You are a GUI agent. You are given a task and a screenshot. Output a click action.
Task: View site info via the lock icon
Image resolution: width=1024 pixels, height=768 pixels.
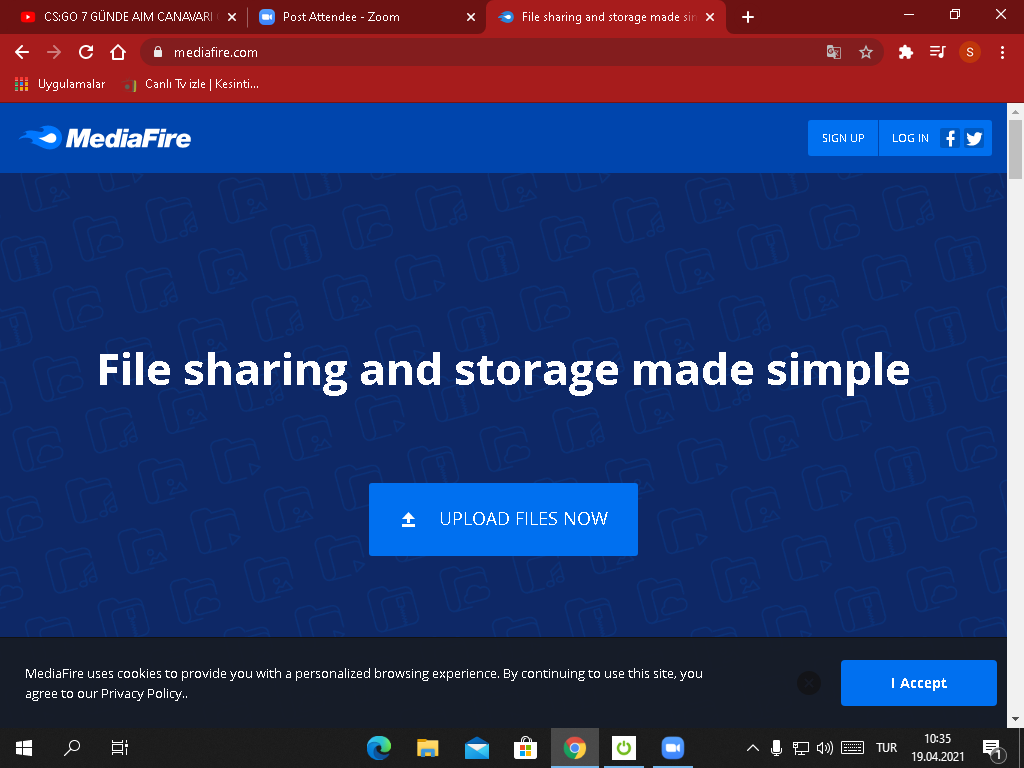click(x=157, y=52)
